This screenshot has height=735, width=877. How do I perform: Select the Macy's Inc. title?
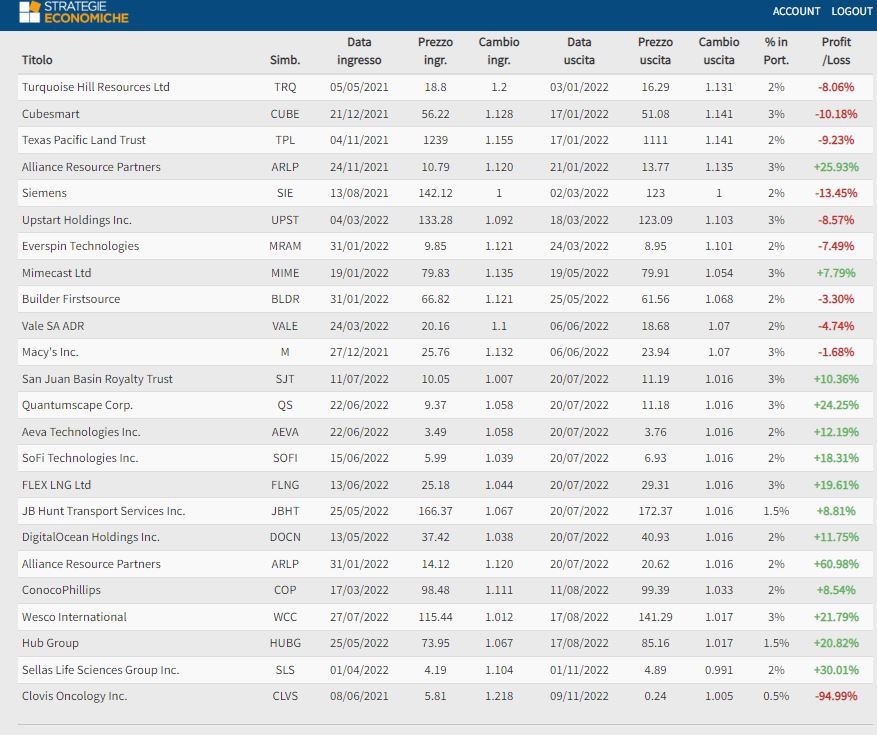click(x=50, y=352)
